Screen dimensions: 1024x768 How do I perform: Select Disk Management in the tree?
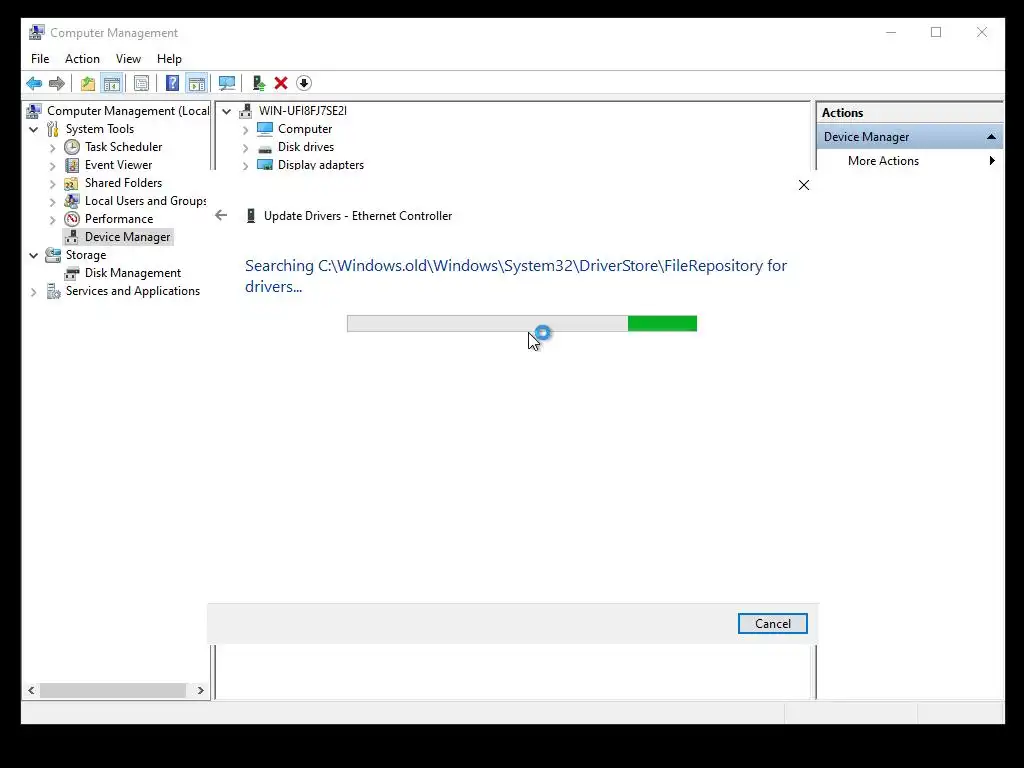click(133, 273)
